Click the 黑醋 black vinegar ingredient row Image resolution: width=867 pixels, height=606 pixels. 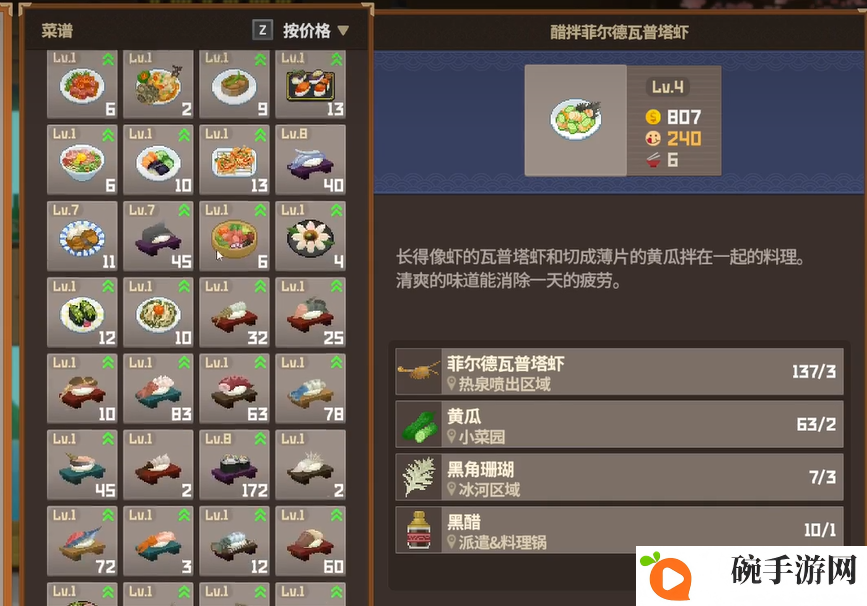pyautogui.click(x=620, y=530)
